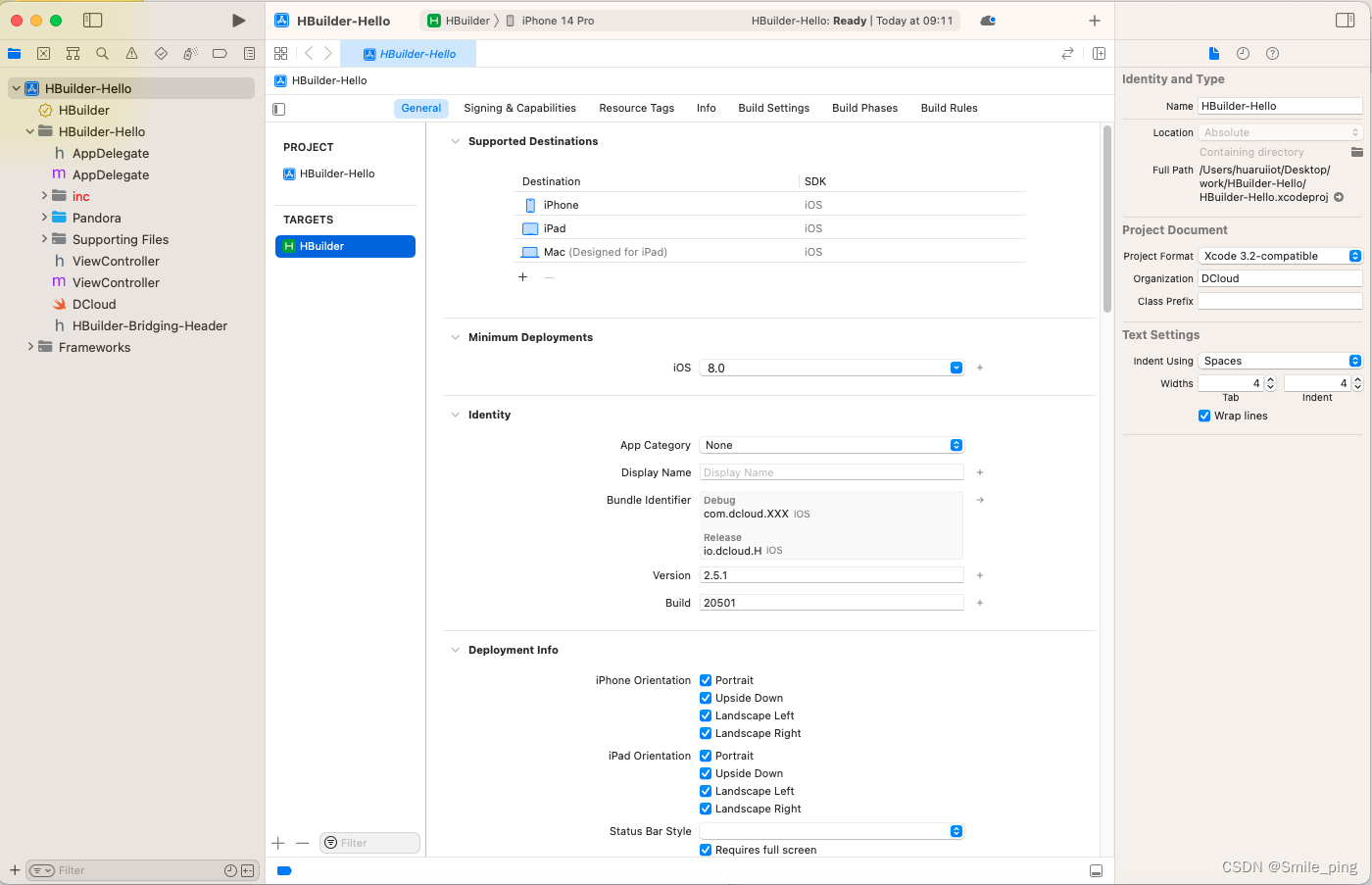Open the issue navigator warning icon

click(131, 54)
